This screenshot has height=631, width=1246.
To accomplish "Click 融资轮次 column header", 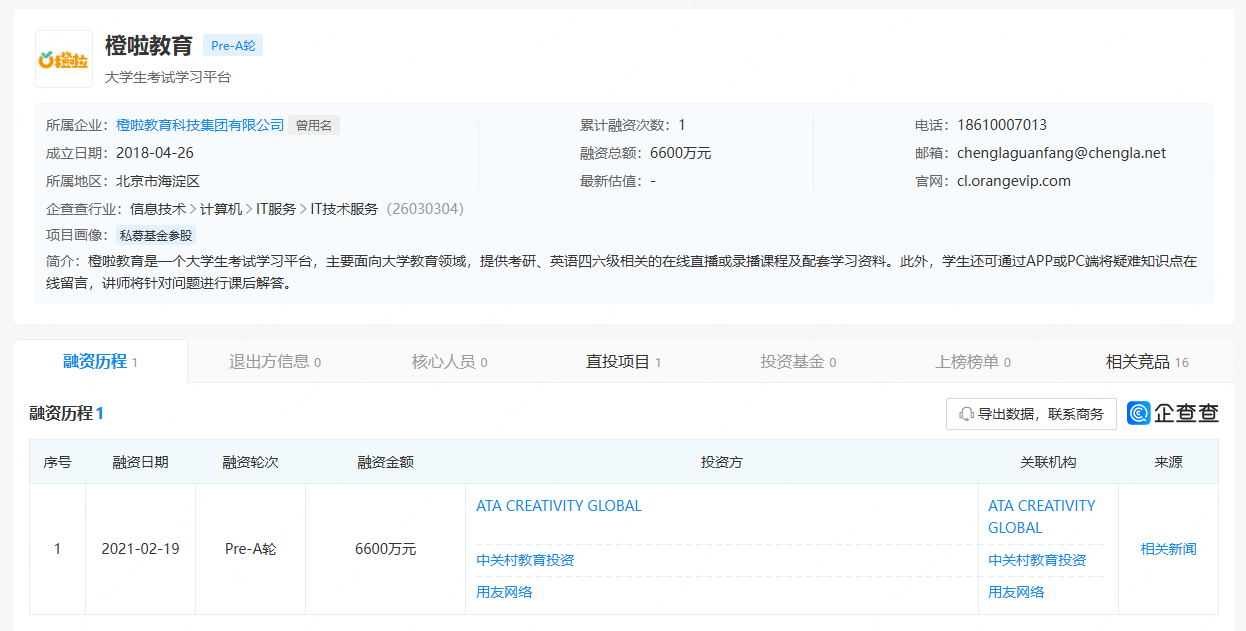I will [250, 462].
